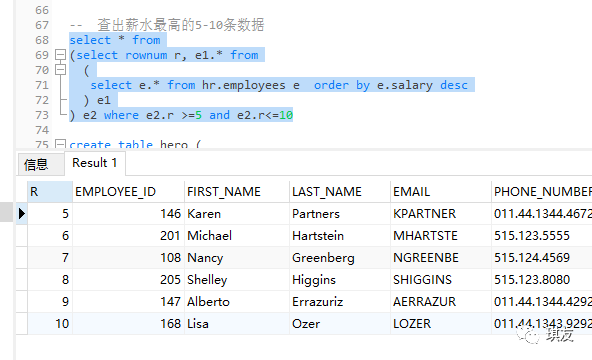
Task: Select email cell NGREENBE
Action: 441,258
